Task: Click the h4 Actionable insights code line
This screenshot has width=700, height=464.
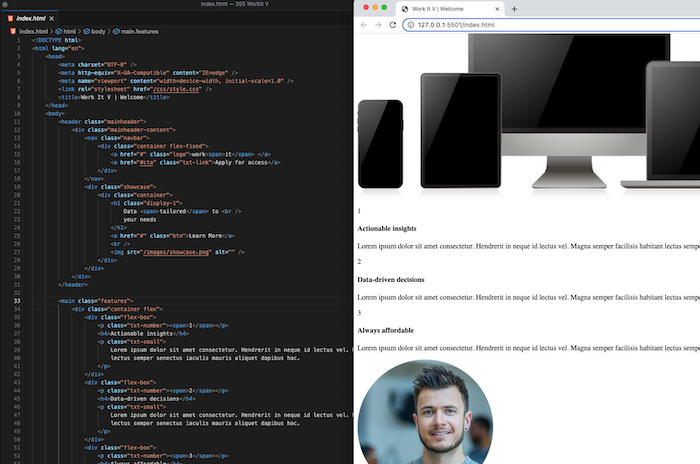Action: (143, 334)
